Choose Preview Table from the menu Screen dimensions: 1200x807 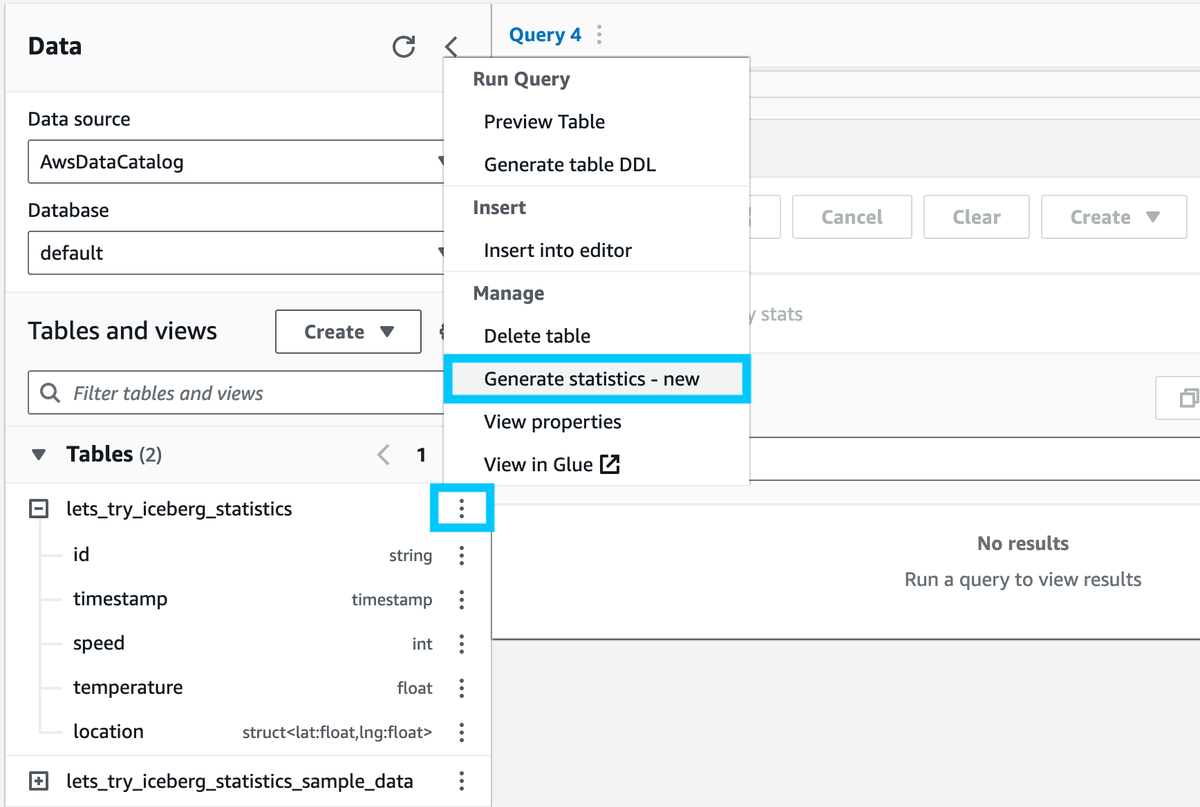click(544, 121)
